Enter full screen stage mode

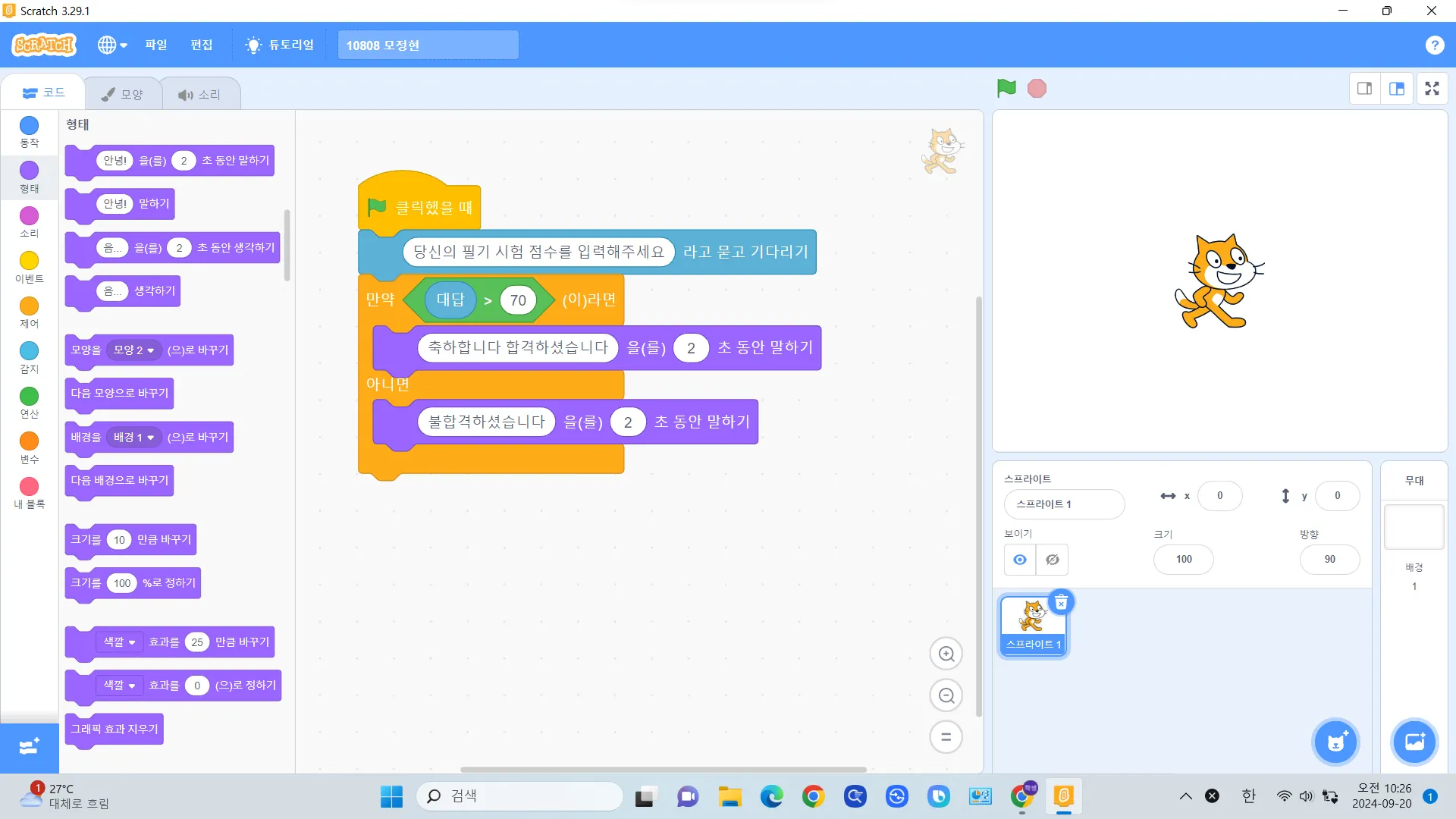pos(1432,89)
